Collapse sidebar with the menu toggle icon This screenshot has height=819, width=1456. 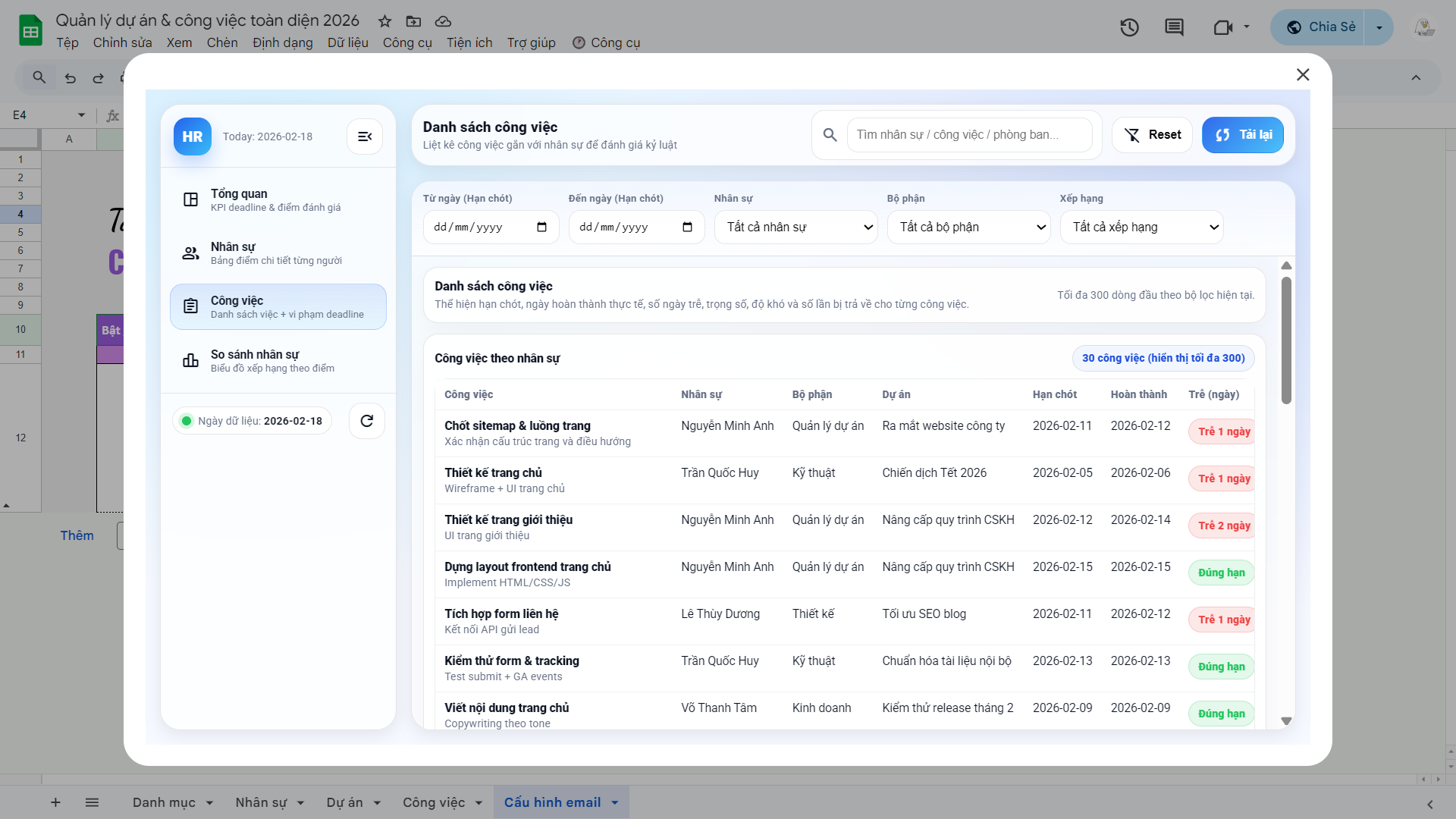(365, 136)
